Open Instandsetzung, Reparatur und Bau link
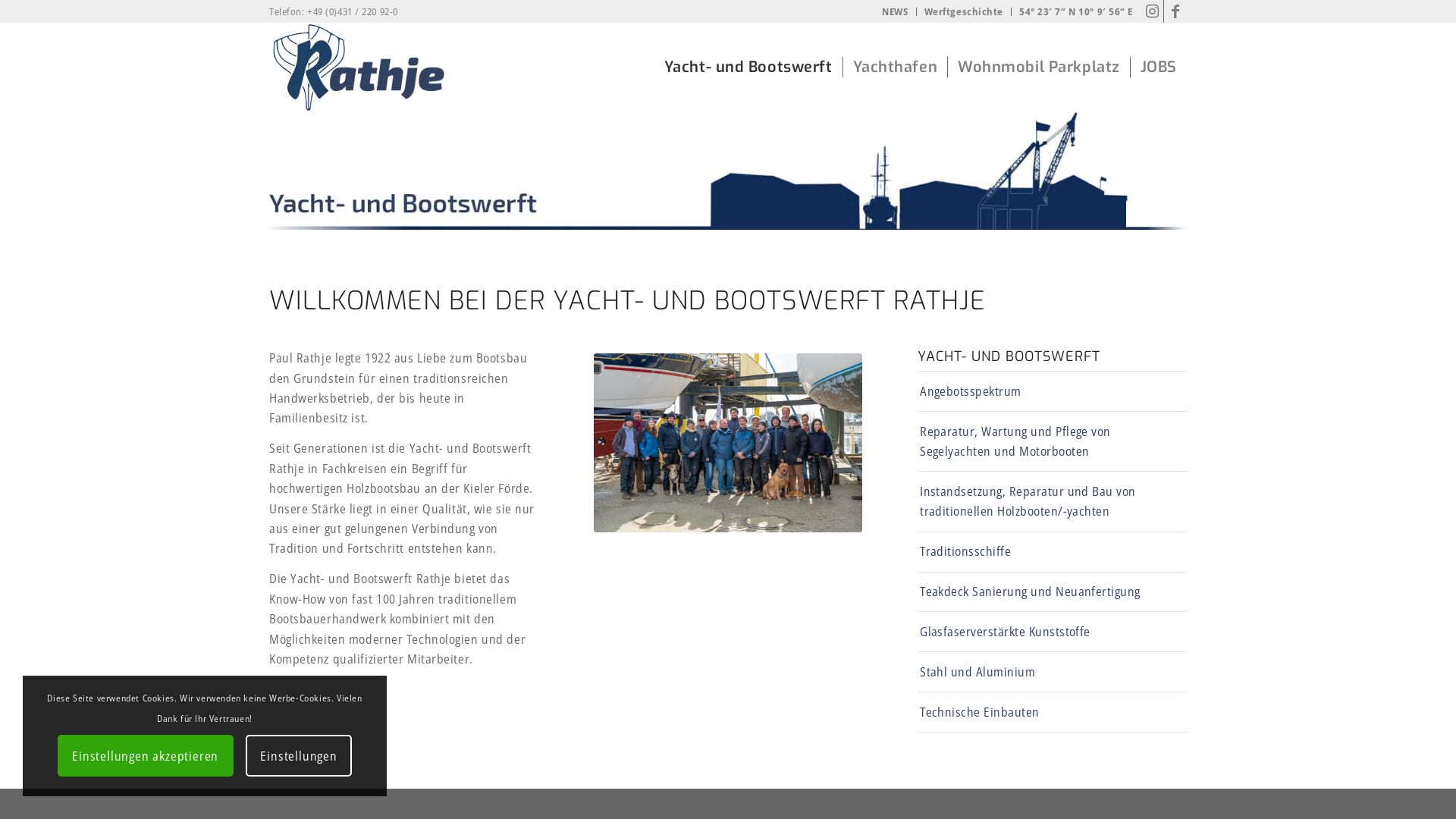 pyautogui.click(x=1028, y=501)
